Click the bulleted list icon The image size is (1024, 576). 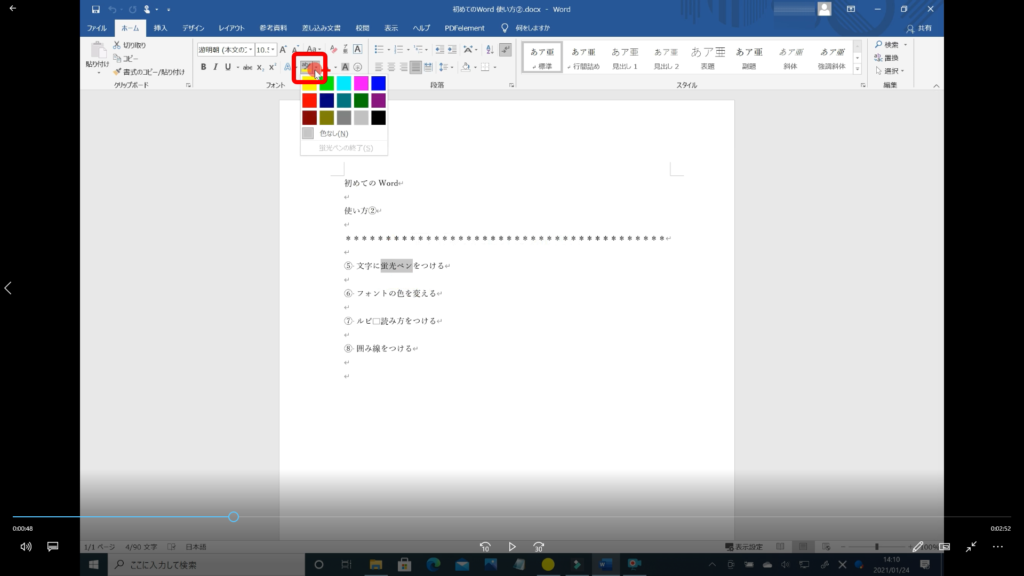[380, 48]
